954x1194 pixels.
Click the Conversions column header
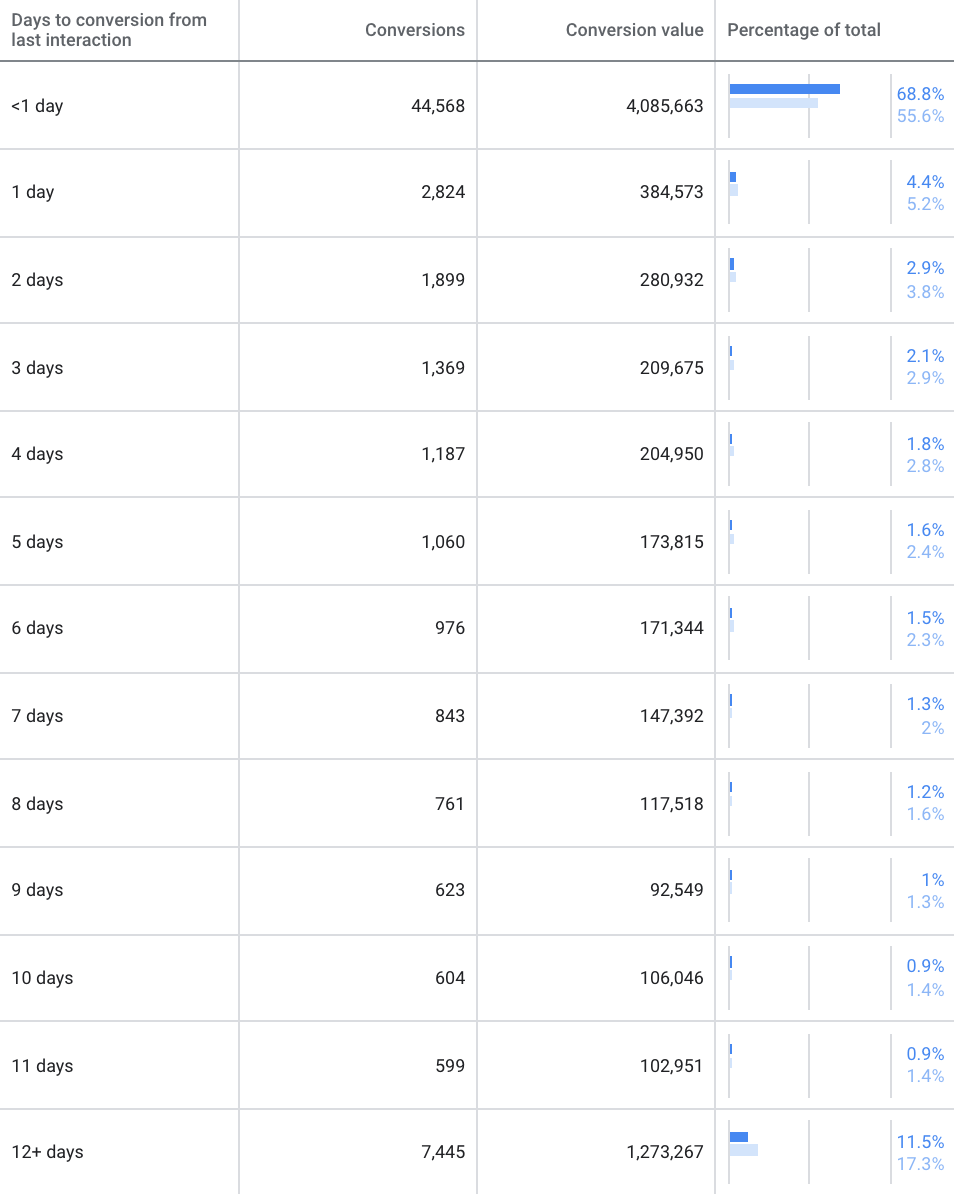click(414, 30)
